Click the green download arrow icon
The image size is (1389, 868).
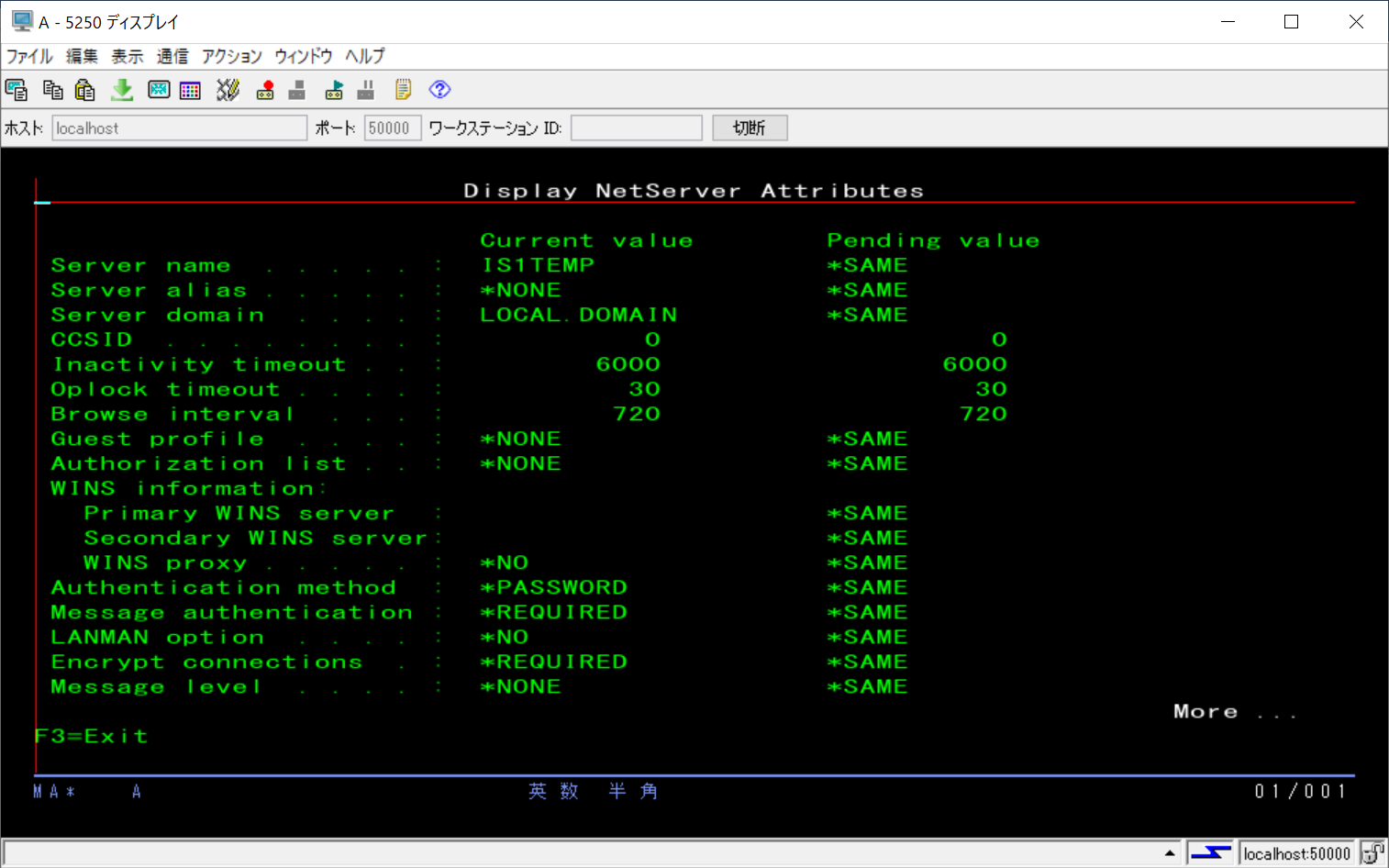[x=122, y=90]
